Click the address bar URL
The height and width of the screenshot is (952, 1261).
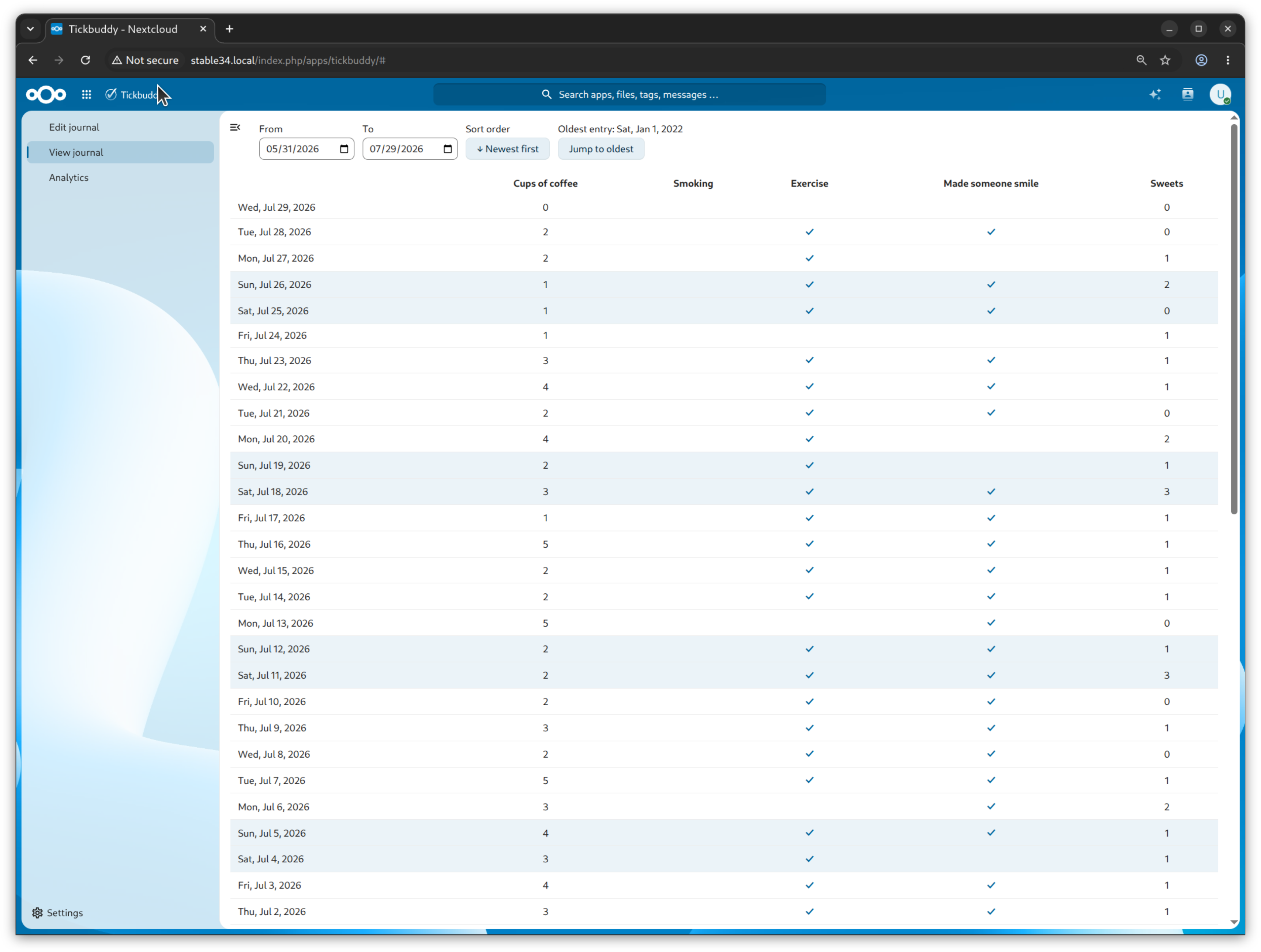[288, 60]
